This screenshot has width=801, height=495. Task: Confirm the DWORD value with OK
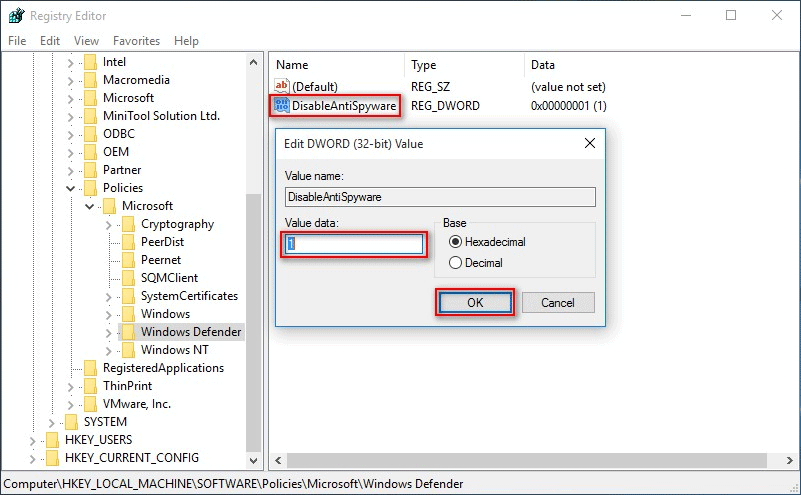click(x=475, y=302)
